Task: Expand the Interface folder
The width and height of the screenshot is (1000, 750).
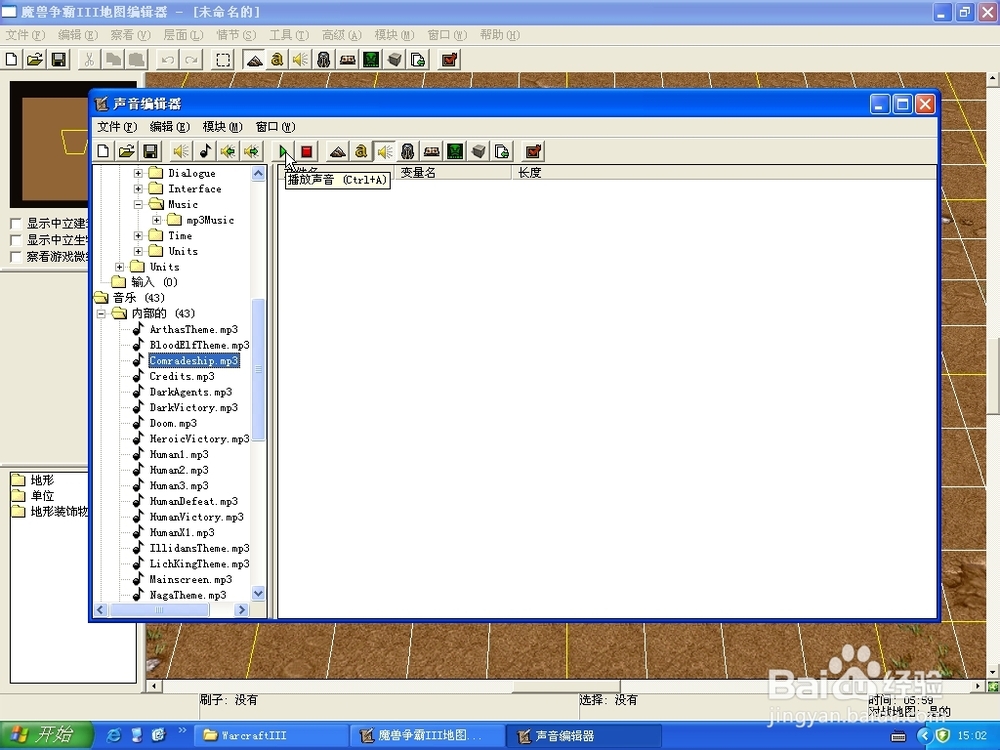Action: (138, 189)
